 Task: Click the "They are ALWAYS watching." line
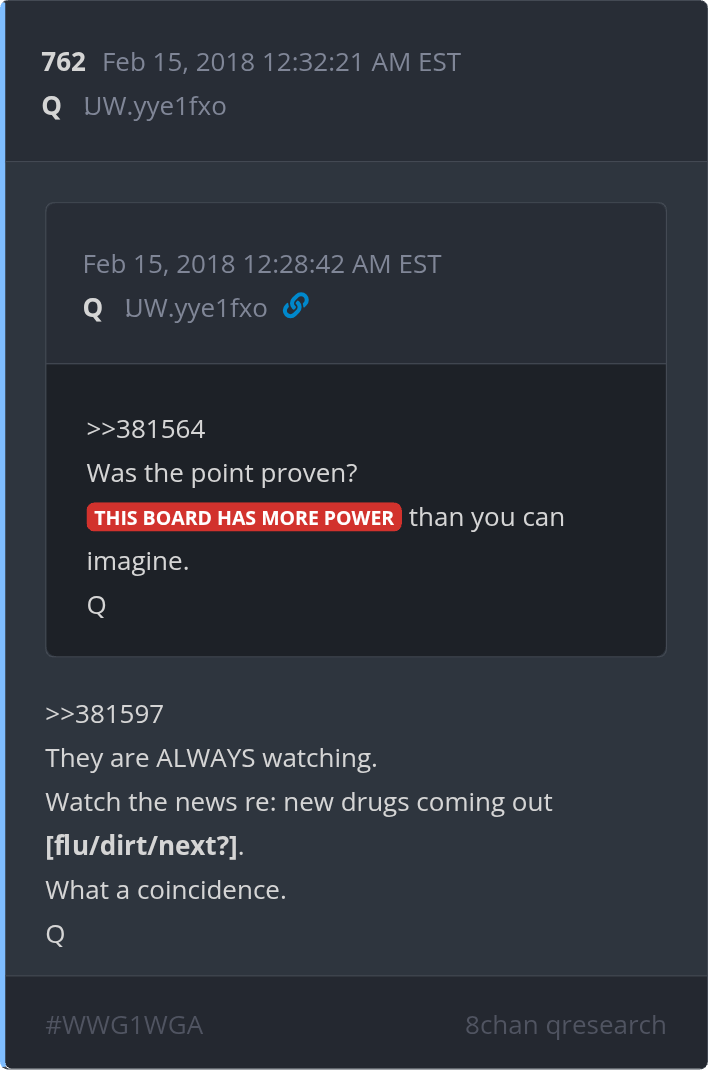[211, 758]
